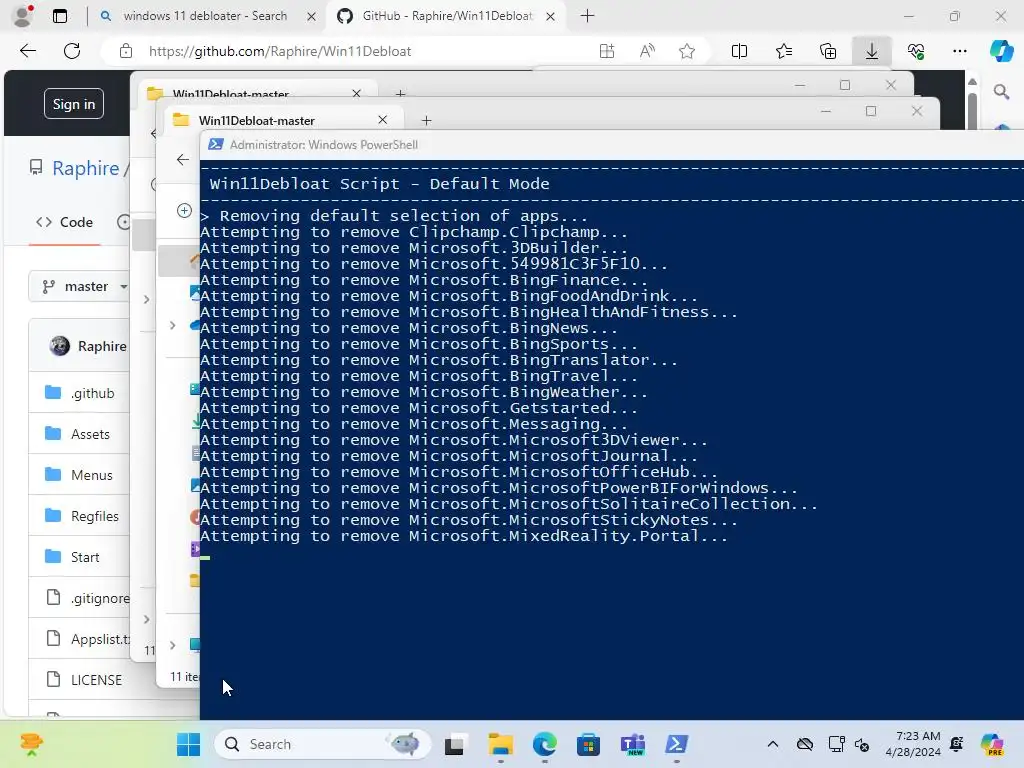Viewport: 1024px width, 768px height.
Task: Open notifications bell in tray
Action: tap(957, 744)
